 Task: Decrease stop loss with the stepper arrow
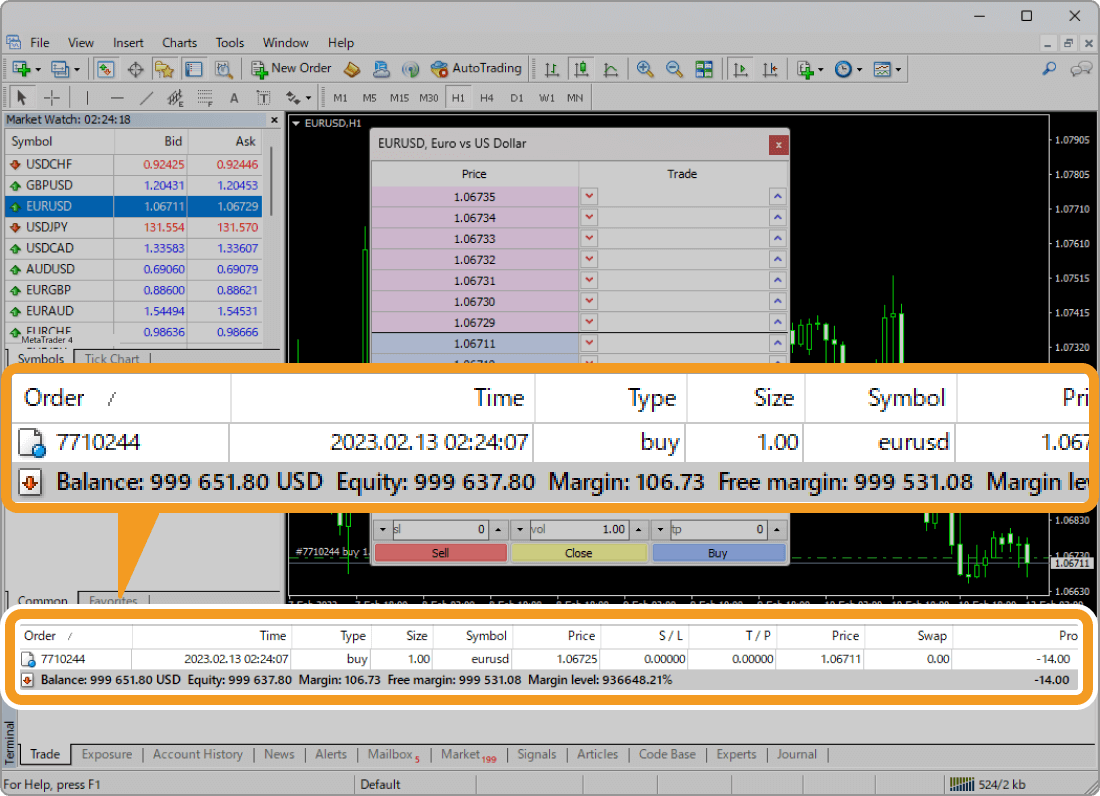click(383, 529)
